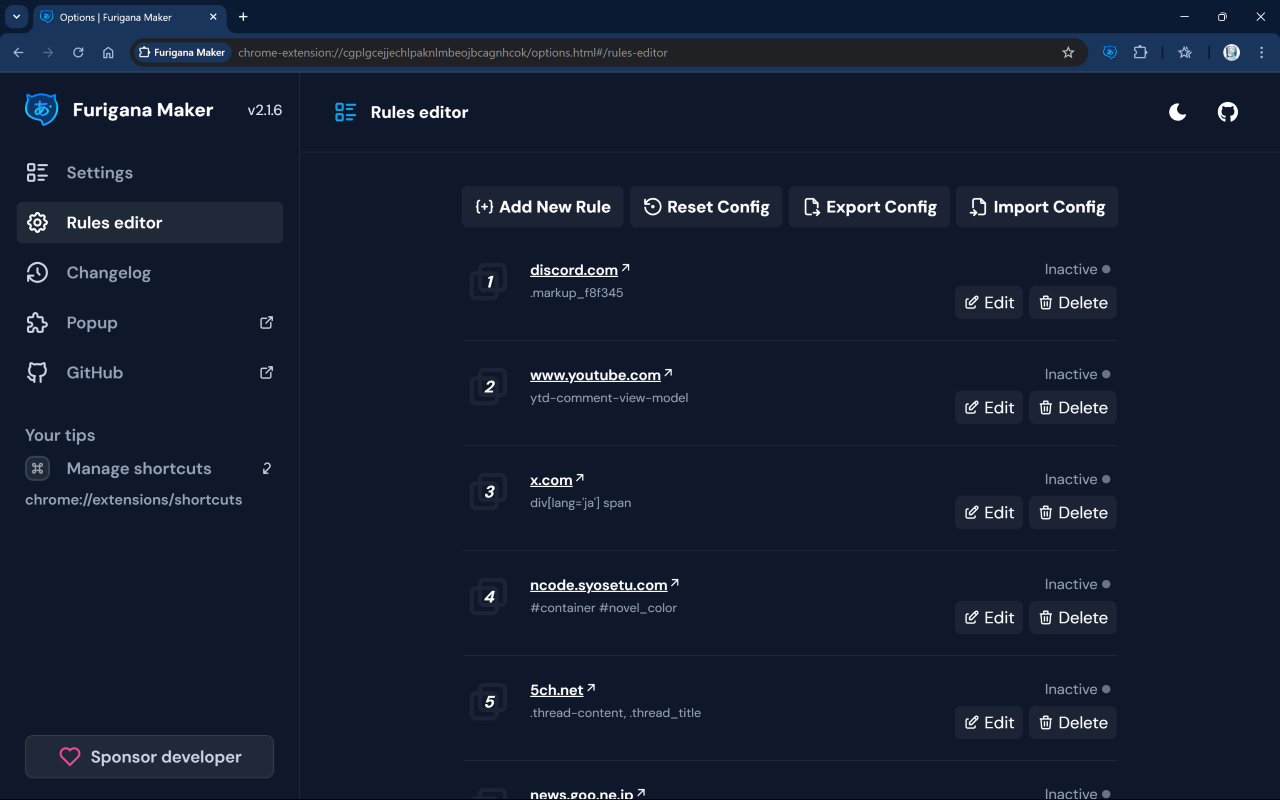Screen dimensions: 1280x800
Task: Open x.com rule link
Action: pyautogui.click(x=557, y=480)
